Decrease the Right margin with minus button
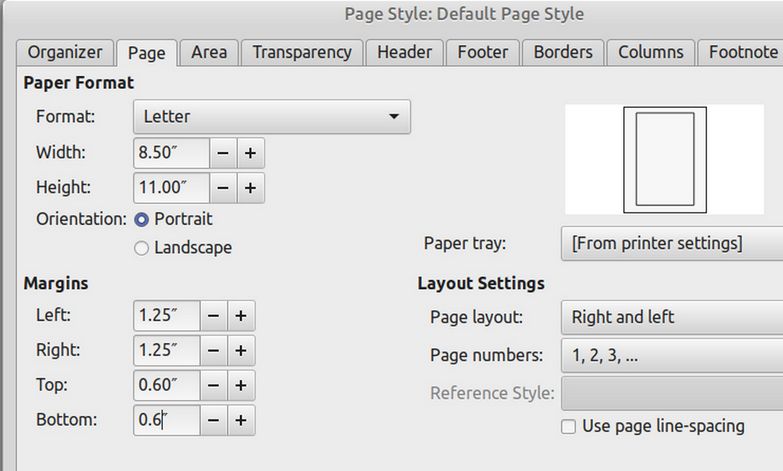Viewport: 783px width, 471px height. [x=213, y=351]
